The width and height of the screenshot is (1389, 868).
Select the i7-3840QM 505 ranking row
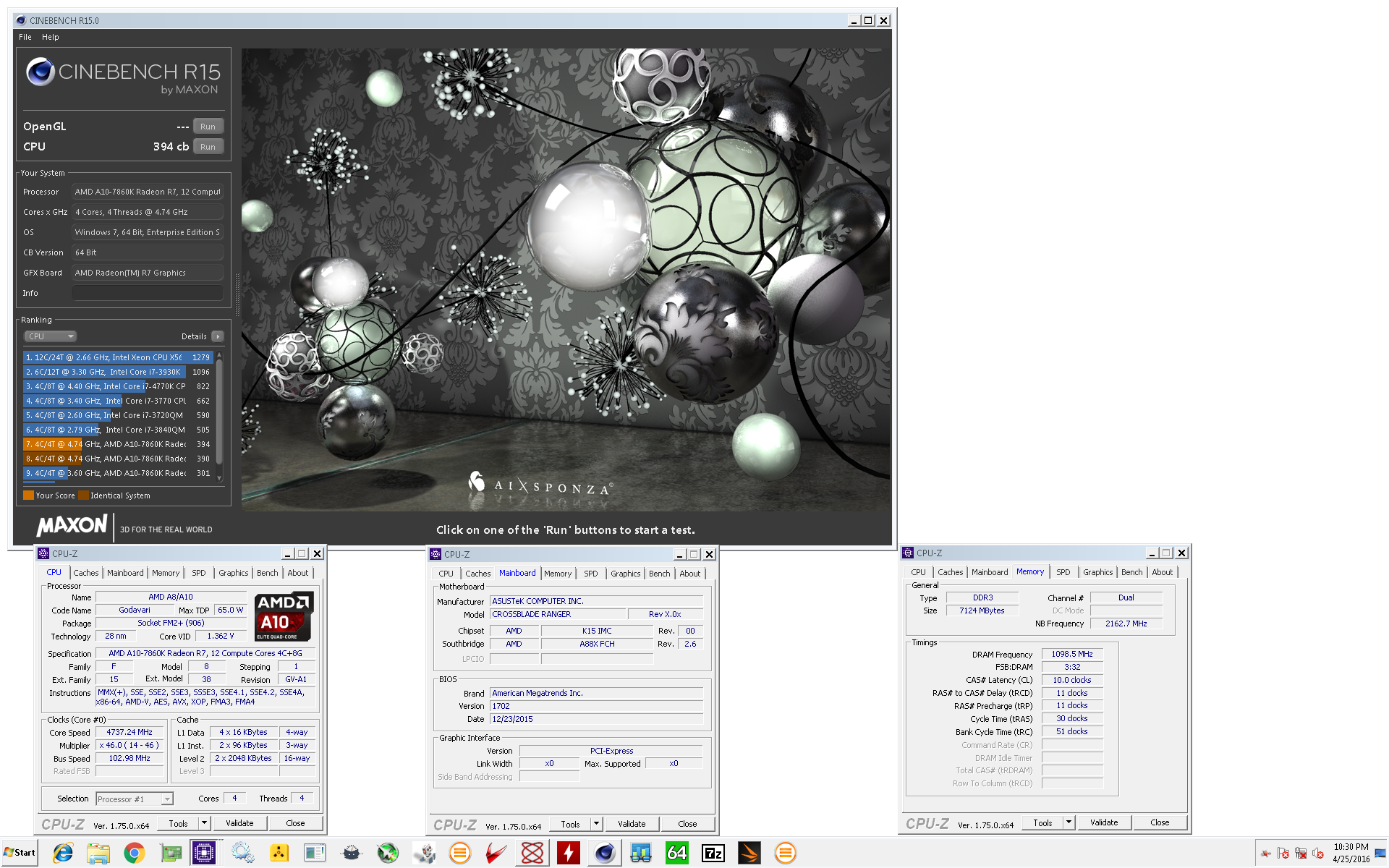click(117, 430)
